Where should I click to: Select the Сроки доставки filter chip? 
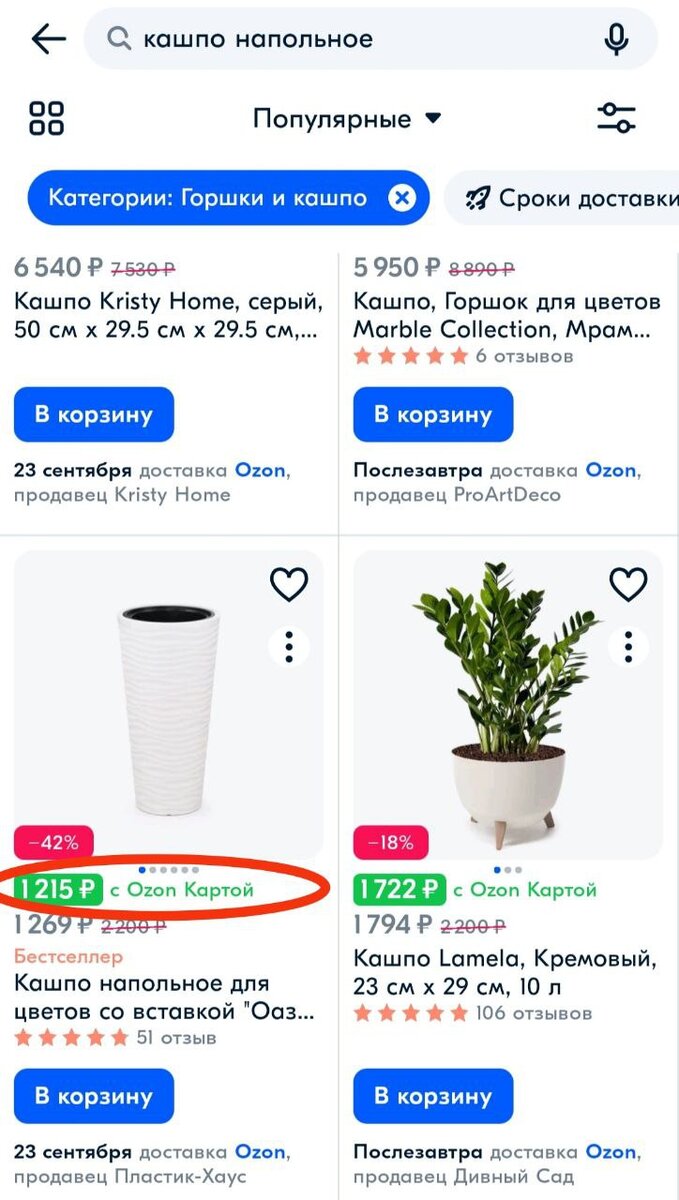564,198
